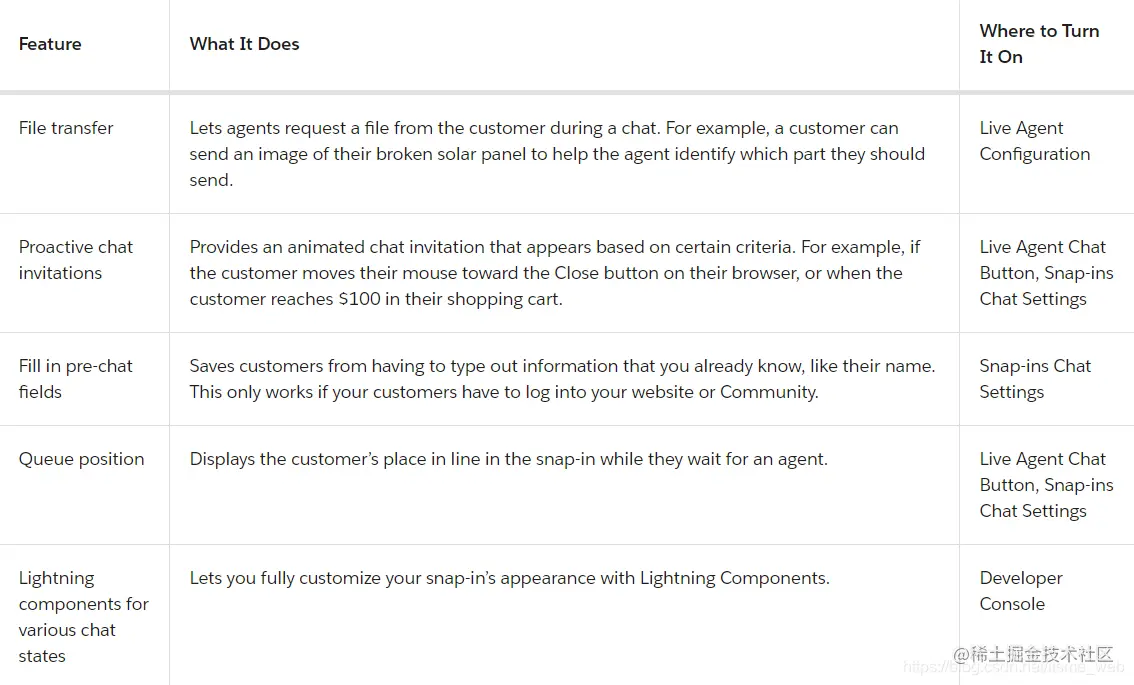Click the Fill in pre-chat fields cell
This screenshot has width=1134, height=685.
click(76, 379)
